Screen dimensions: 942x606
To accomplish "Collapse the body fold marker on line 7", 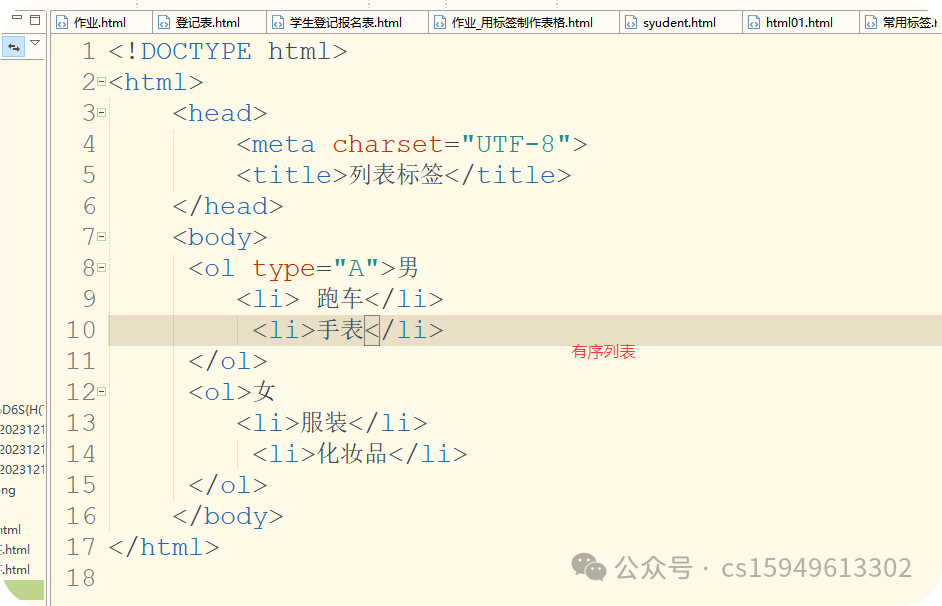I will (102, 237).
